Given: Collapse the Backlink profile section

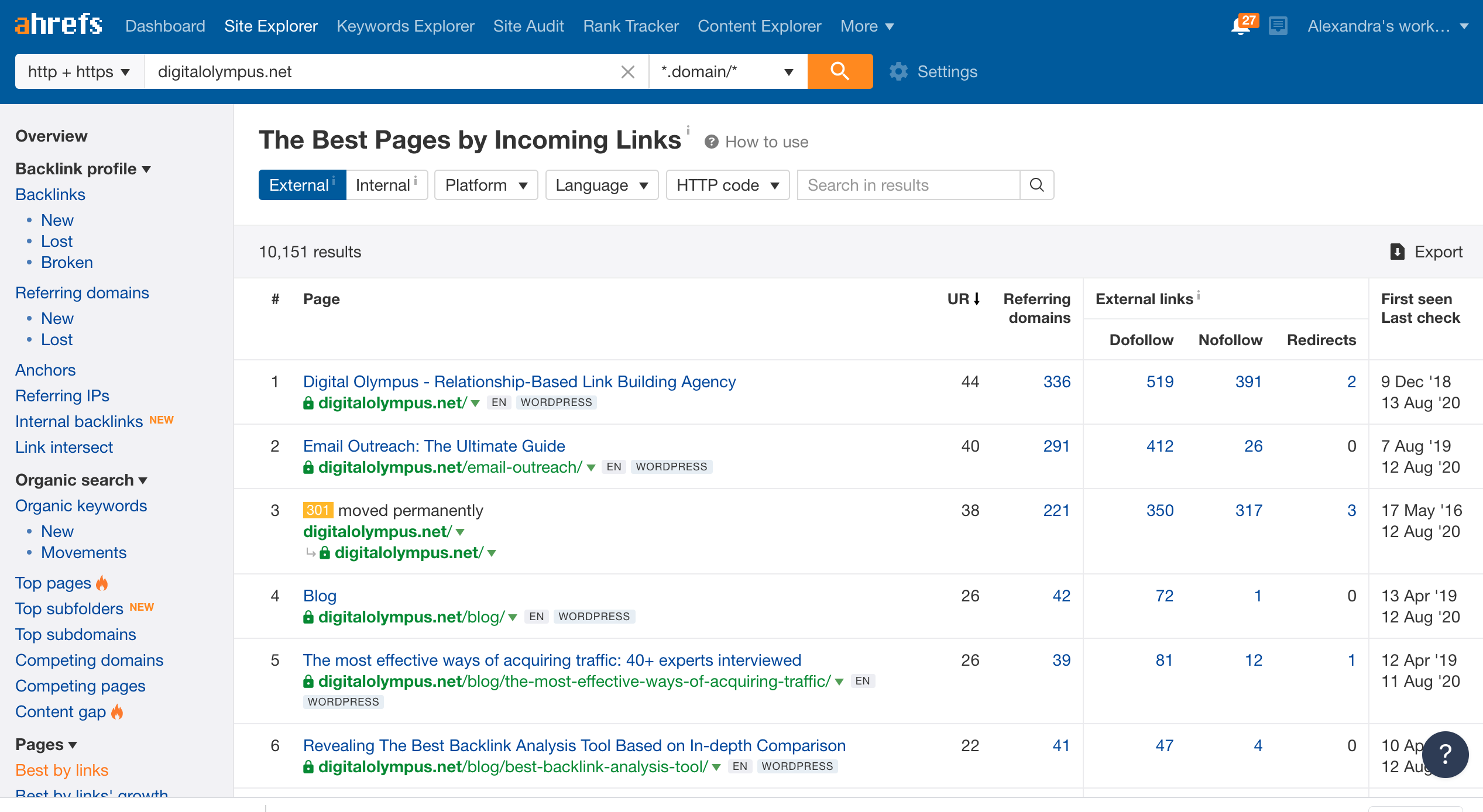Looking at the screenshot, I should [x=83, y=168].
